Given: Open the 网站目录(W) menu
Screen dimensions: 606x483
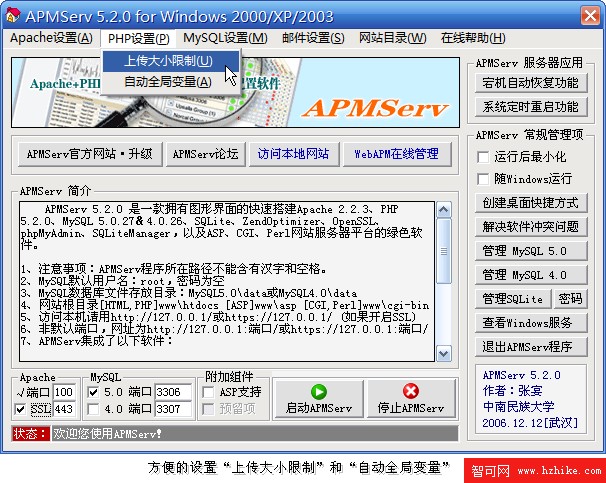Looking at the screenshot, I should [393, 38].
